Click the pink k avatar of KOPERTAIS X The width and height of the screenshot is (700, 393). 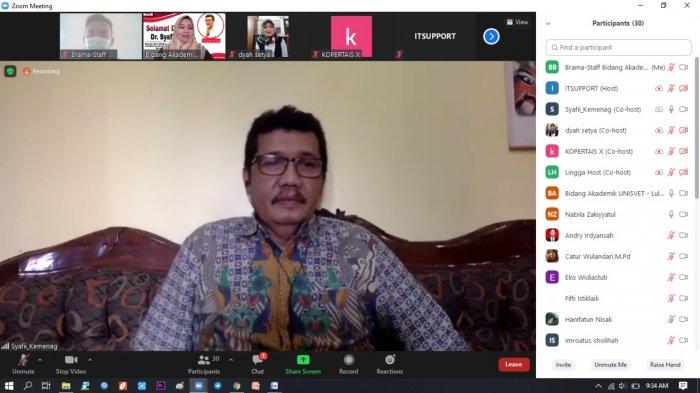pyautogui.click(x=552, y=151)
